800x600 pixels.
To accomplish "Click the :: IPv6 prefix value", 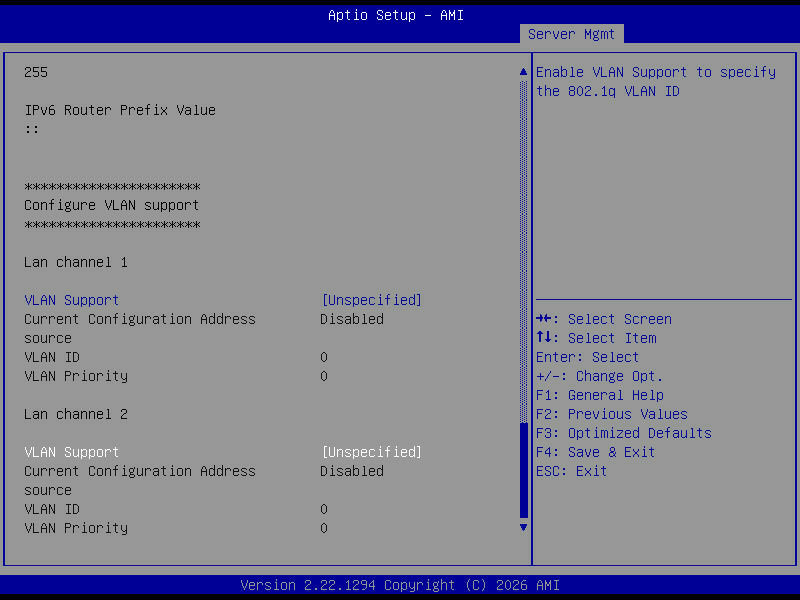I will (x=32, y=129).
